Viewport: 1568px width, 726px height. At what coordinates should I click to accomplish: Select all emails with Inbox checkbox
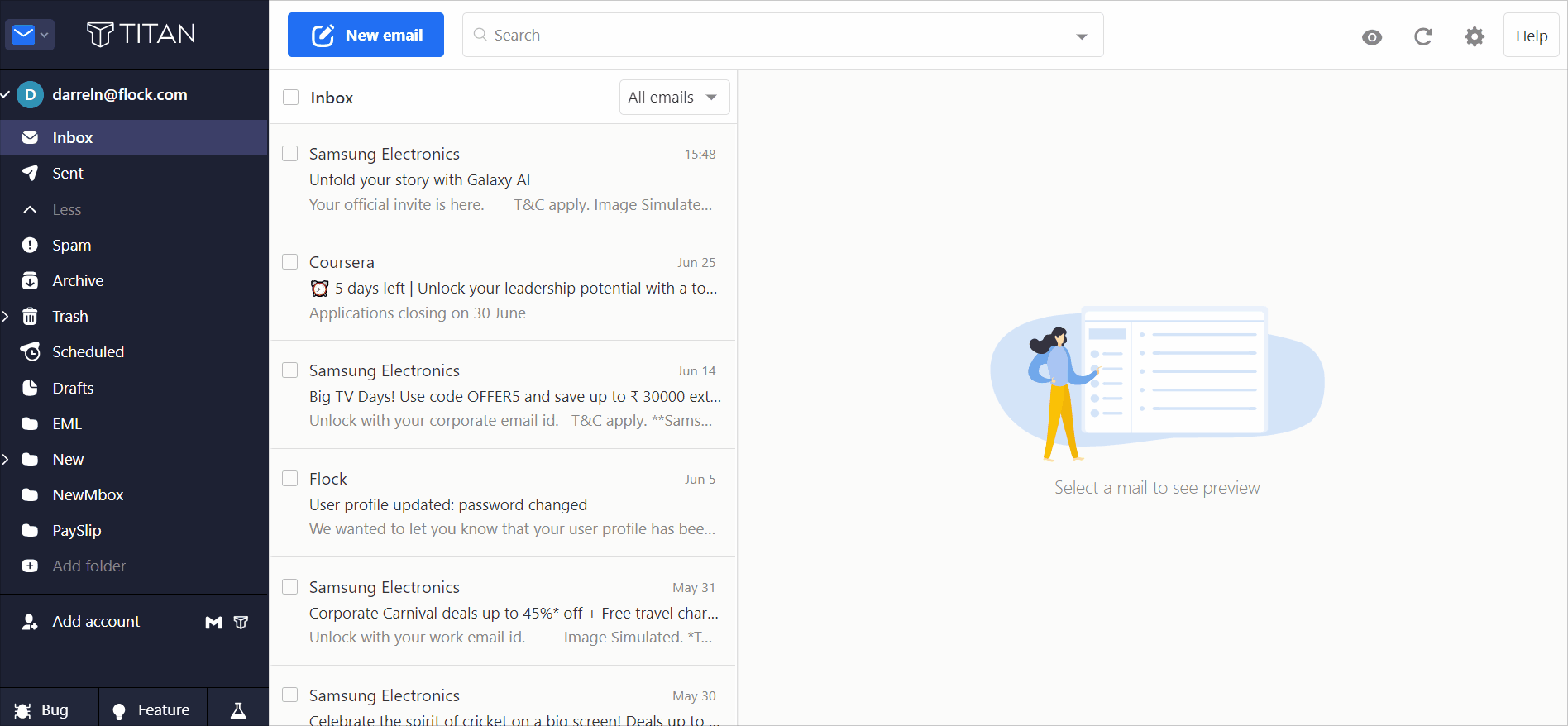tap(291, 98)
